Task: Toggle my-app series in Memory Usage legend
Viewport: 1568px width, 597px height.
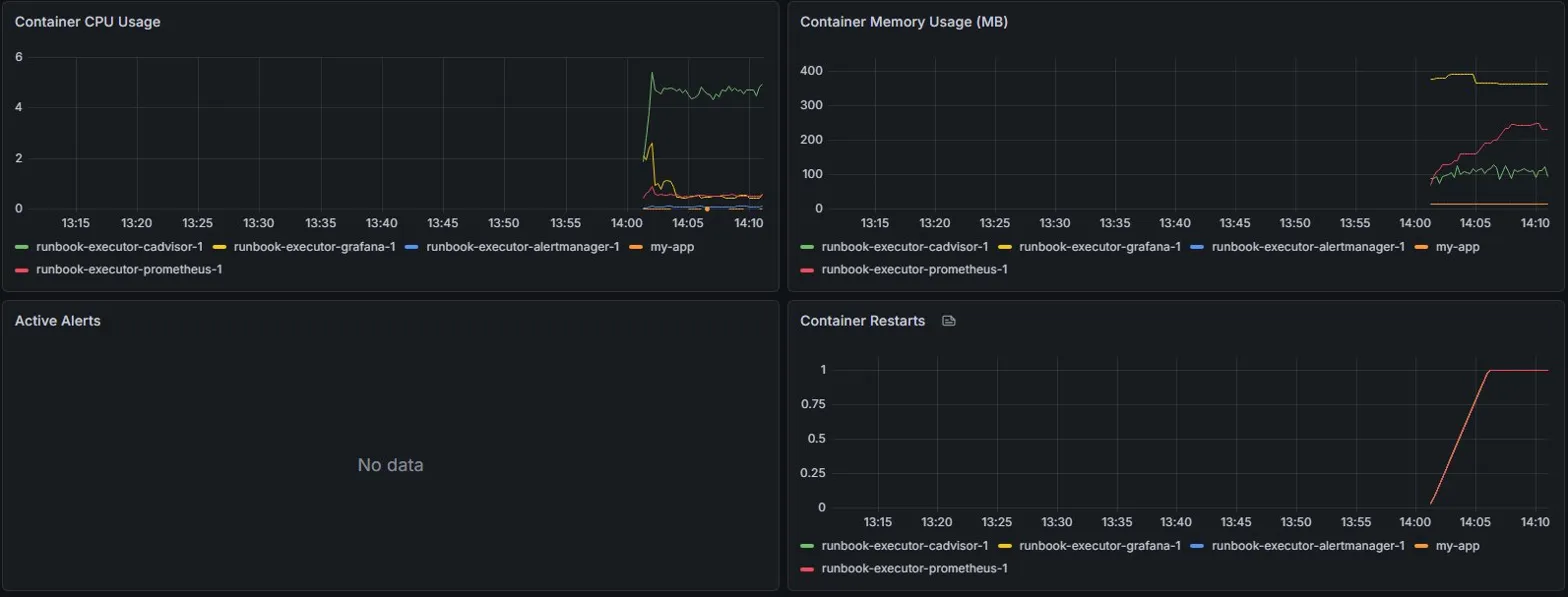Action: [x=1458, y=246]
